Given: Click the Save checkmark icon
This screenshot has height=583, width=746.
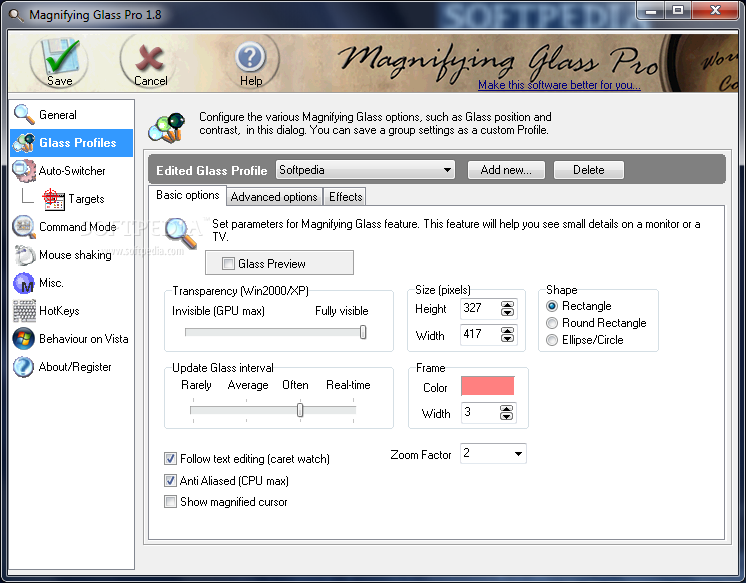Looking at the screenshot, I should (x=59, y=57).
